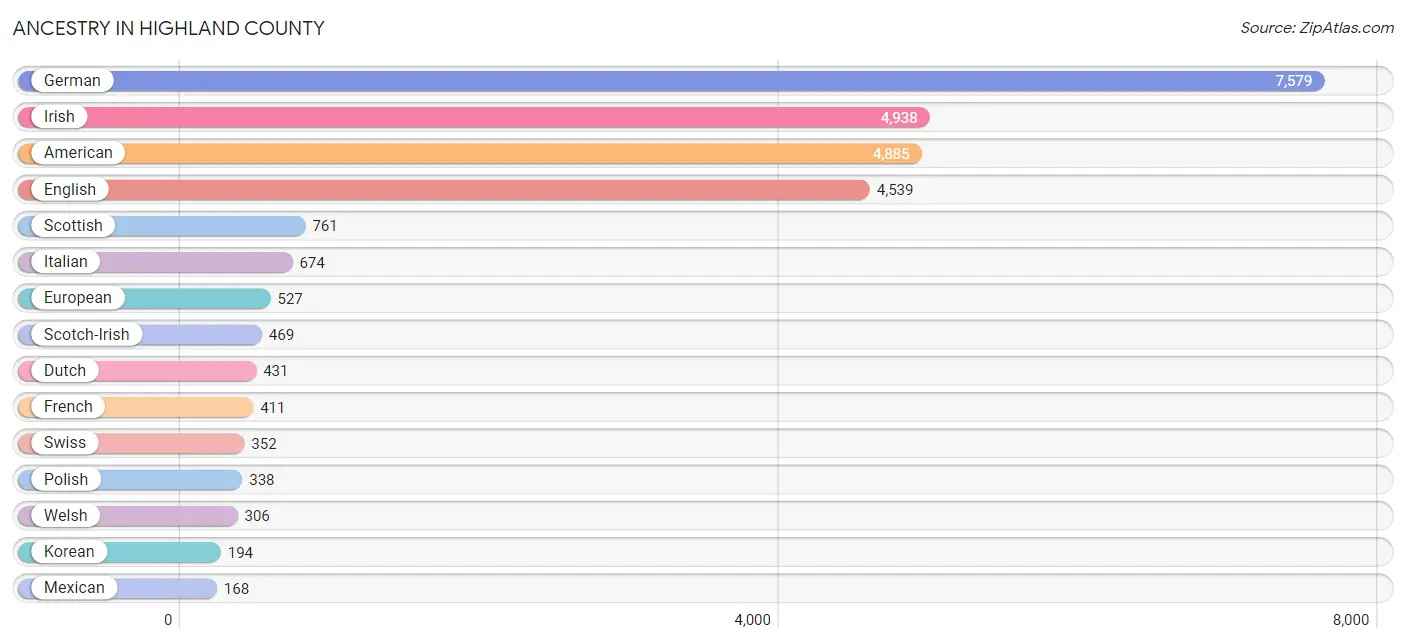The width and height of the screenshot is (1406, 644).
Task: Click the German bar in the chart
Action: click(x=671, y=81)
